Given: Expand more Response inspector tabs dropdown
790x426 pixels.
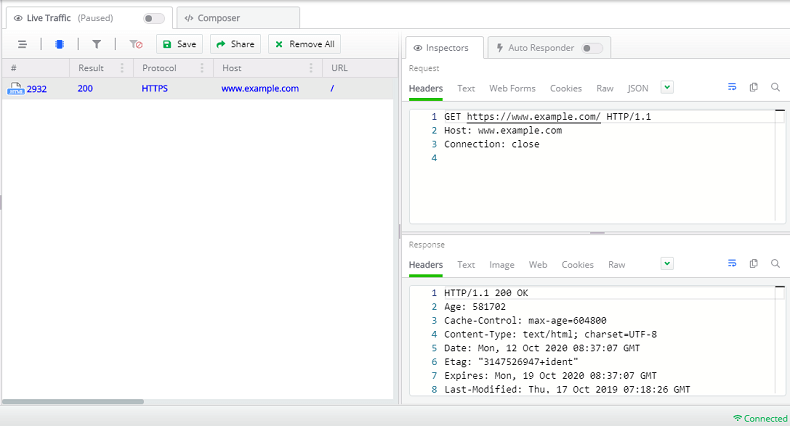Looking at the screenshot, I should 667,263.
